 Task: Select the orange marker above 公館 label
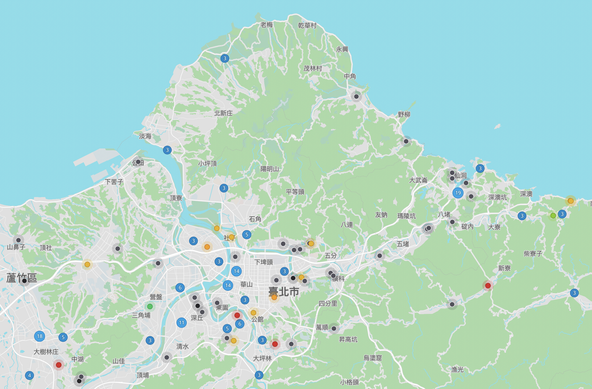tap(254, 313)
